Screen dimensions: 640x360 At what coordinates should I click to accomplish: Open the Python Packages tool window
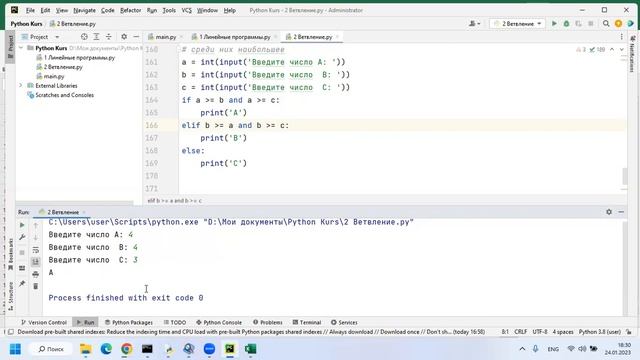tap(129, 322)
